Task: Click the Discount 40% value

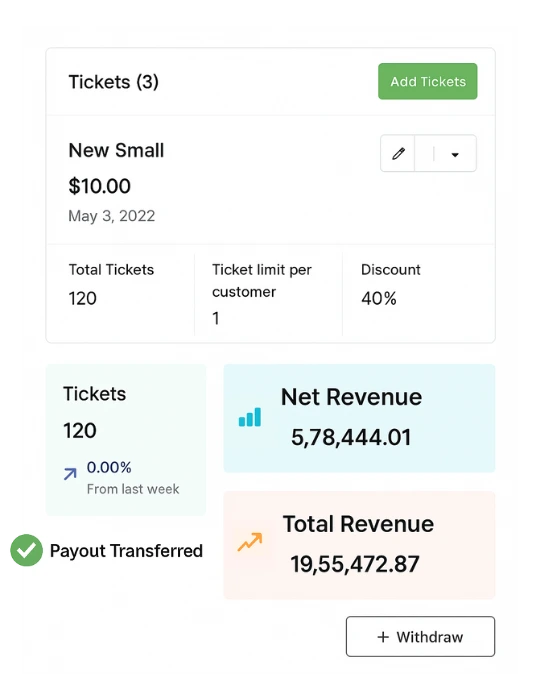Action: pos(379,299)
